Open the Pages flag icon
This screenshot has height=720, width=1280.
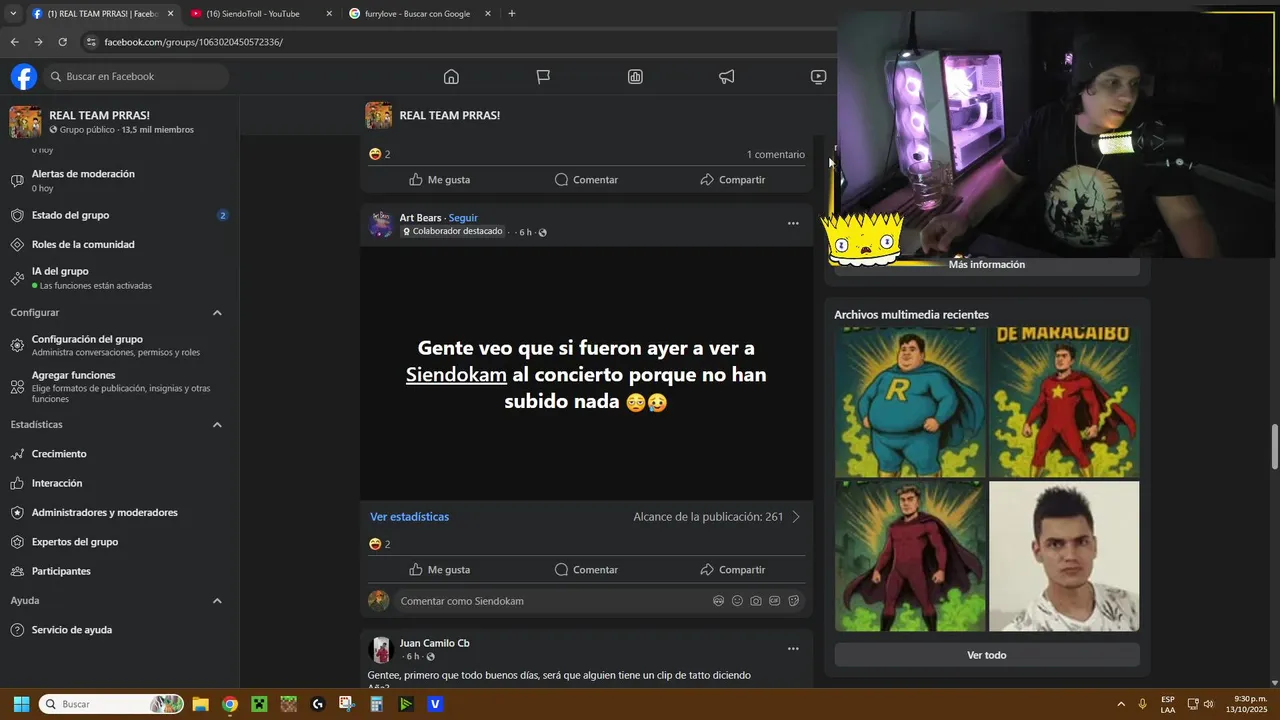pyautogui.click(x=543, y=77)
